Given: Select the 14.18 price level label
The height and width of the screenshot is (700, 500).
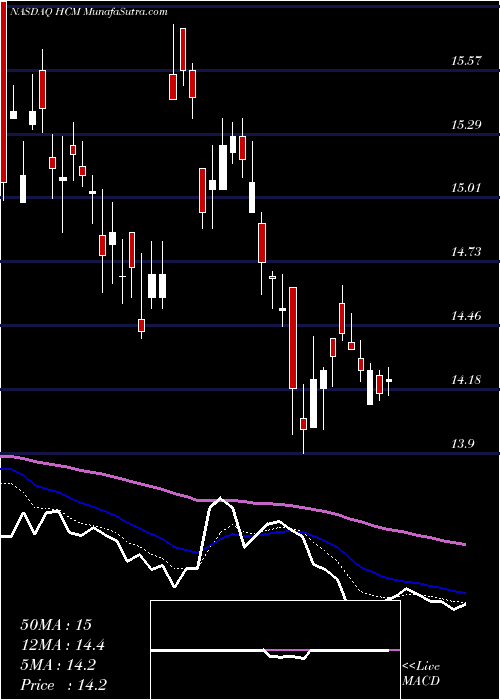Looking at the screenshot, I should click(466, 380).
